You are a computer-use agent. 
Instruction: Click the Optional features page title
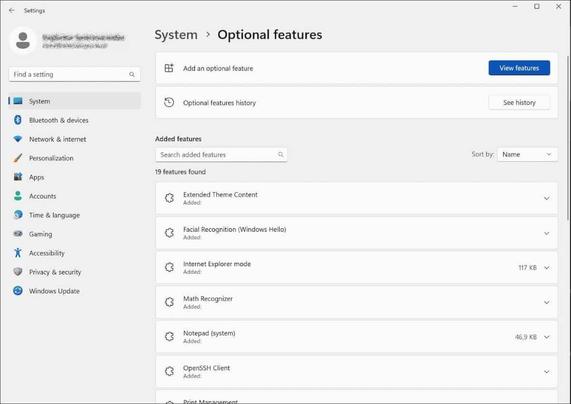point(269,35)
